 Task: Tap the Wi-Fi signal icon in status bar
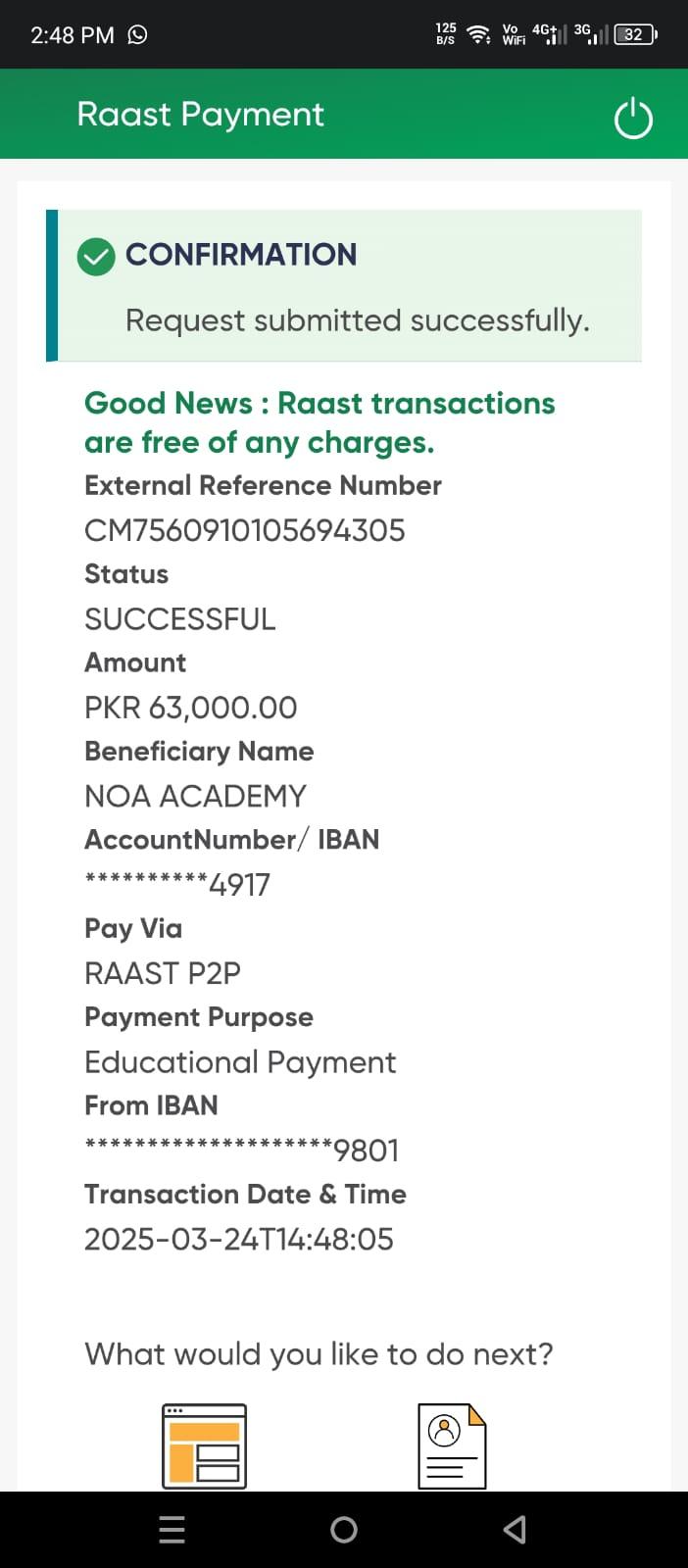point(478,34)
